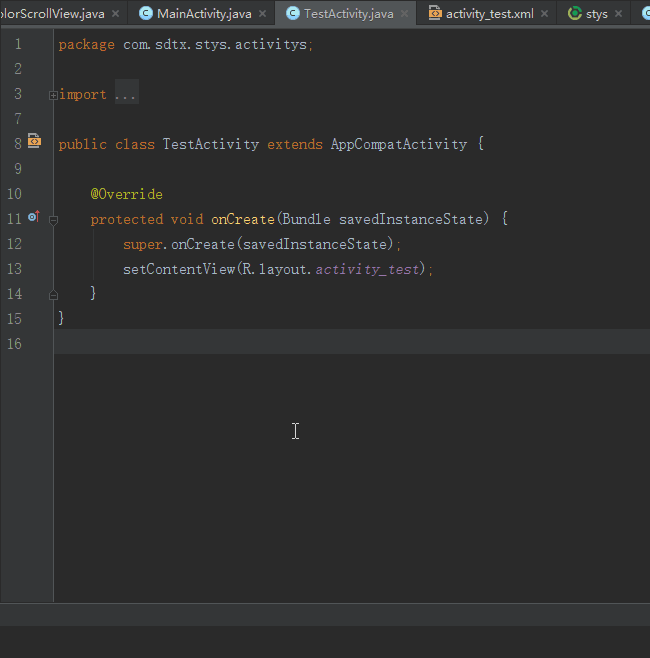Open related XML layout gutter icon on line 8
The image size is (650, 658).
click(34, 141)
